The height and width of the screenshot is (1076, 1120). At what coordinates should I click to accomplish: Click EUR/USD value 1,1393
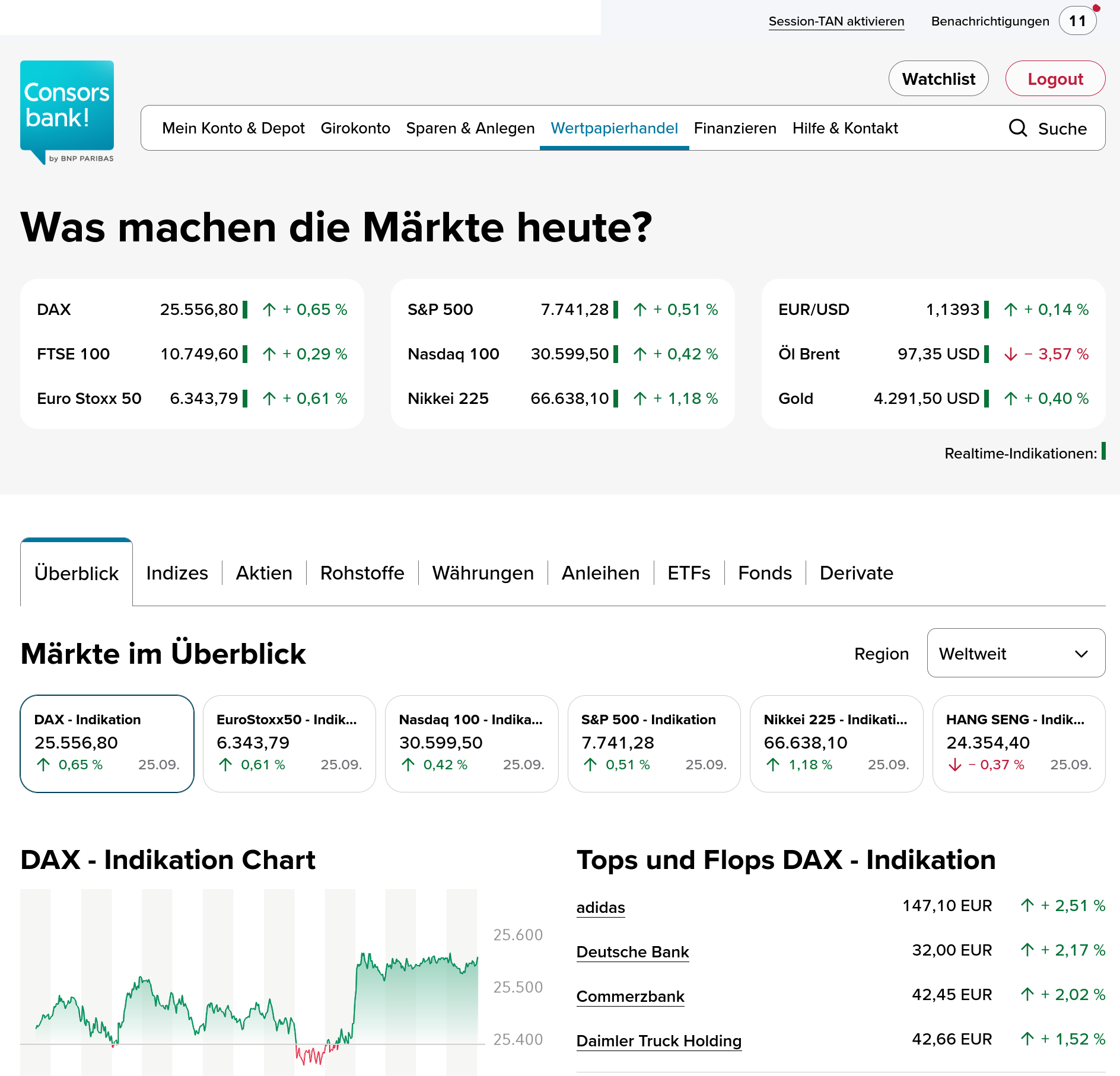[x=953, y=310]
